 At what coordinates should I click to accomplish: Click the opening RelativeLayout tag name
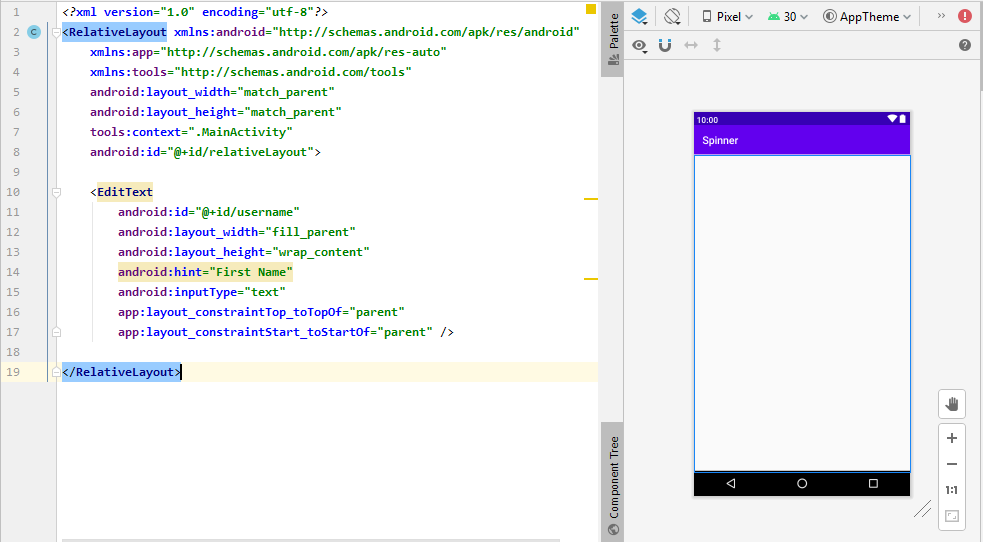118,32
